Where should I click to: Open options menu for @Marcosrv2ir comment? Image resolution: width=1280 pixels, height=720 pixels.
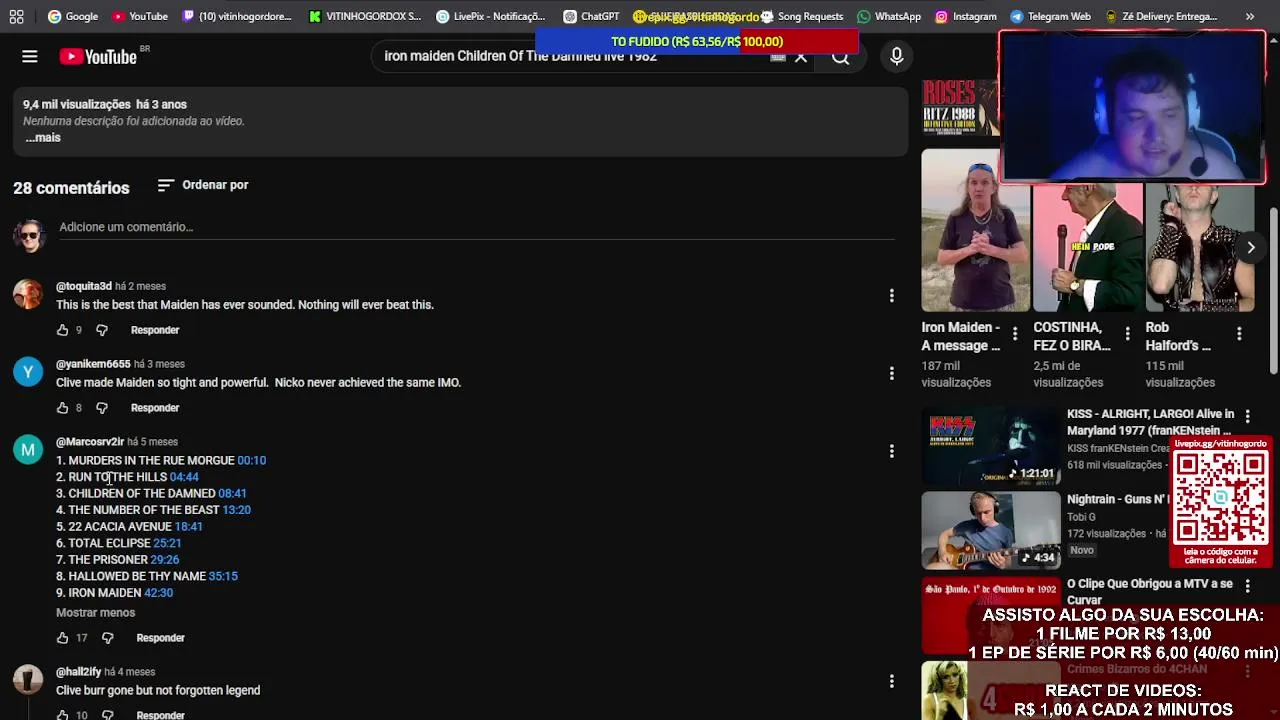[x=891, y=451]
